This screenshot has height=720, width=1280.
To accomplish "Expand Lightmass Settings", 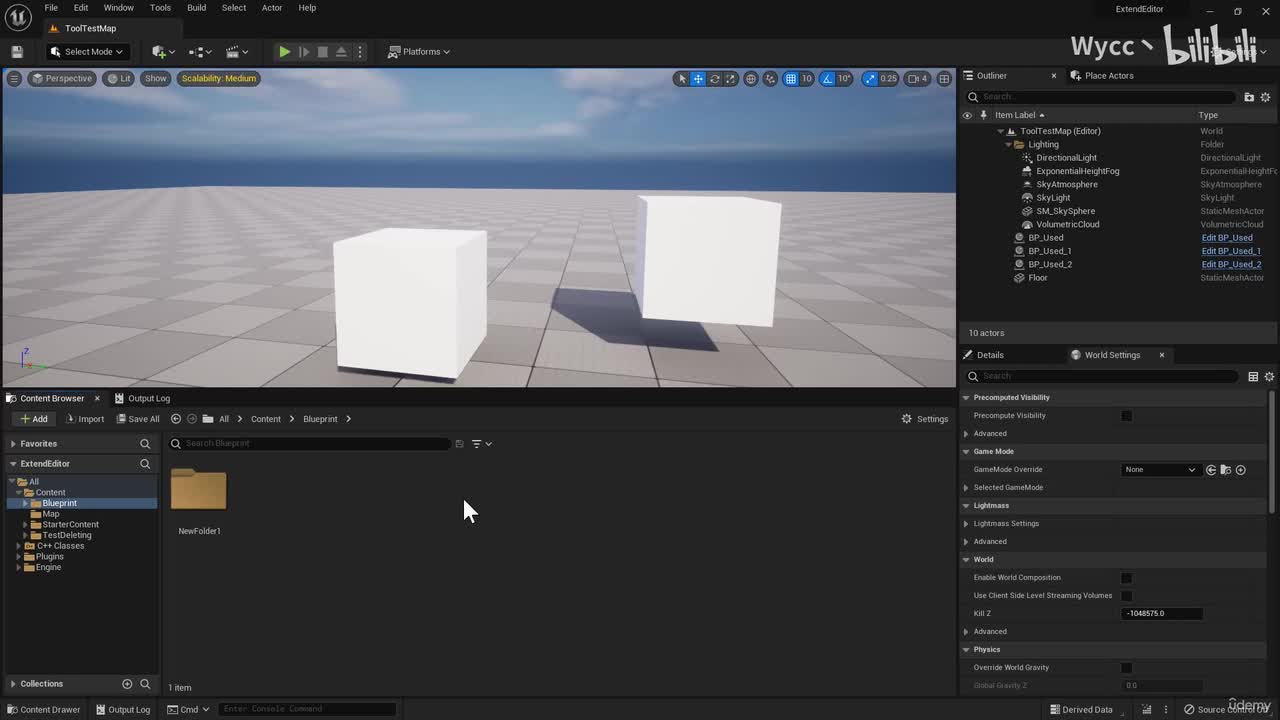I will (x=966, y=524).
